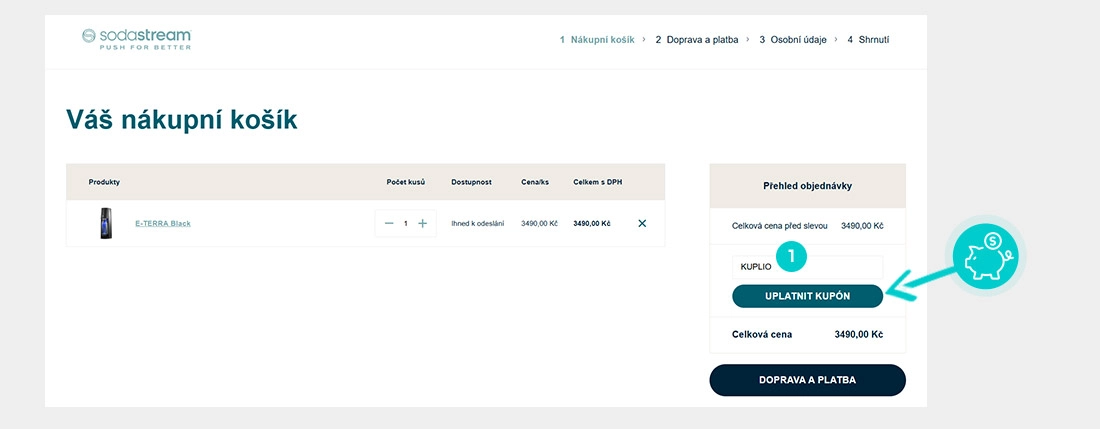The height and width of the screenshot is (429, 1100).
Task: Click the SodaStream logo
Action: coord(136,39)
